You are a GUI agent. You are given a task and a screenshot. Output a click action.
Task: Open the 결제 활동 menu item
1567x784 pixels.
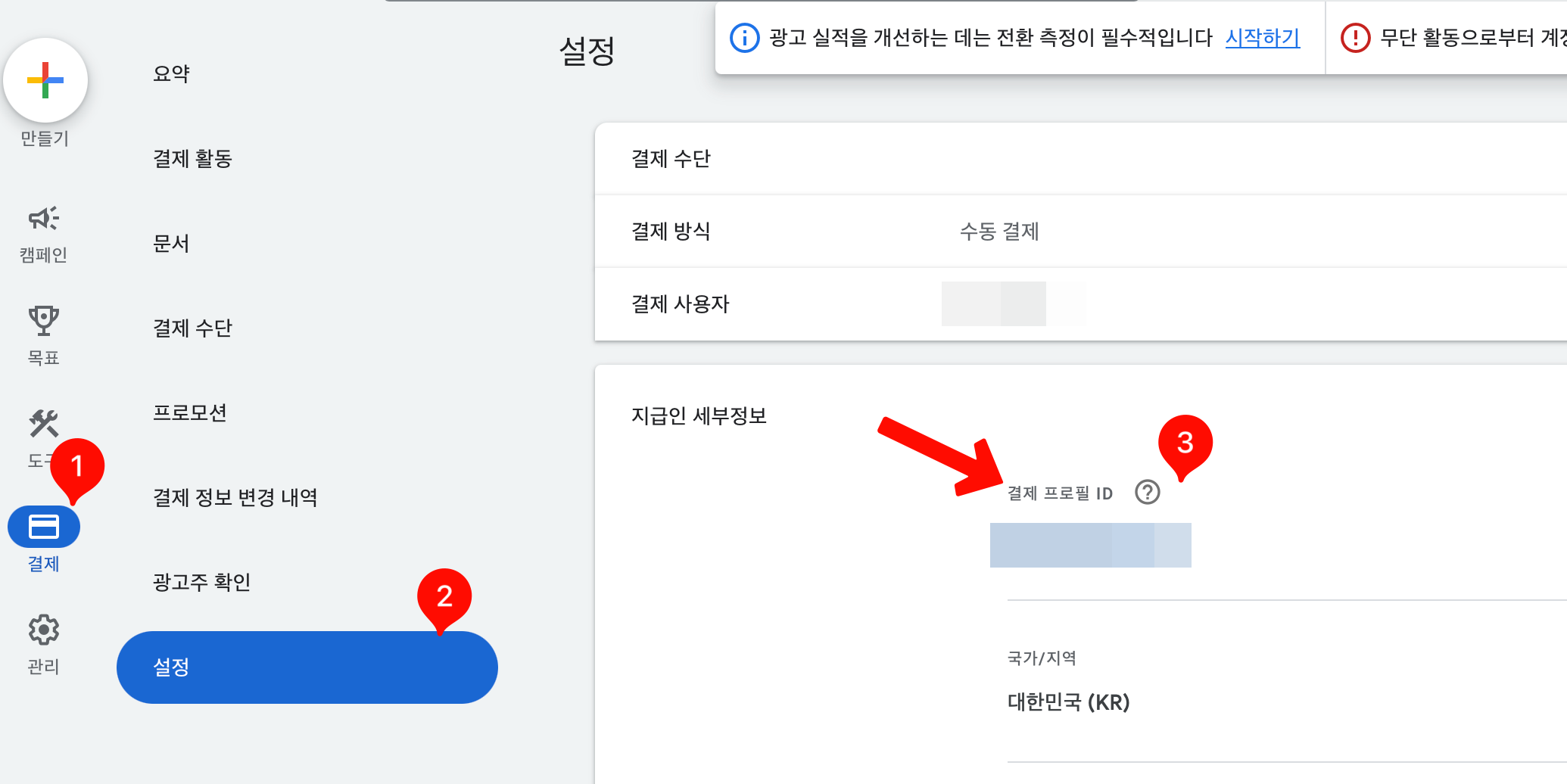point(192,159)
